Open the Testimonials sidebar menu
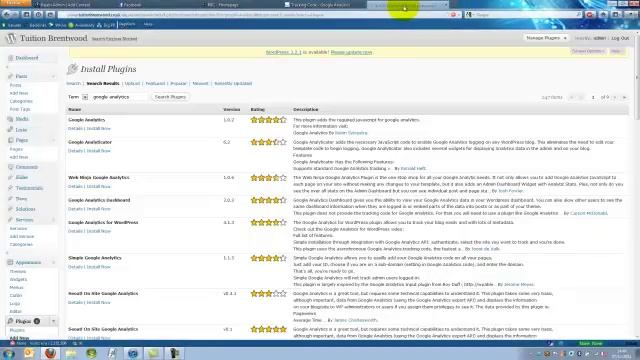 coord(29,188)
